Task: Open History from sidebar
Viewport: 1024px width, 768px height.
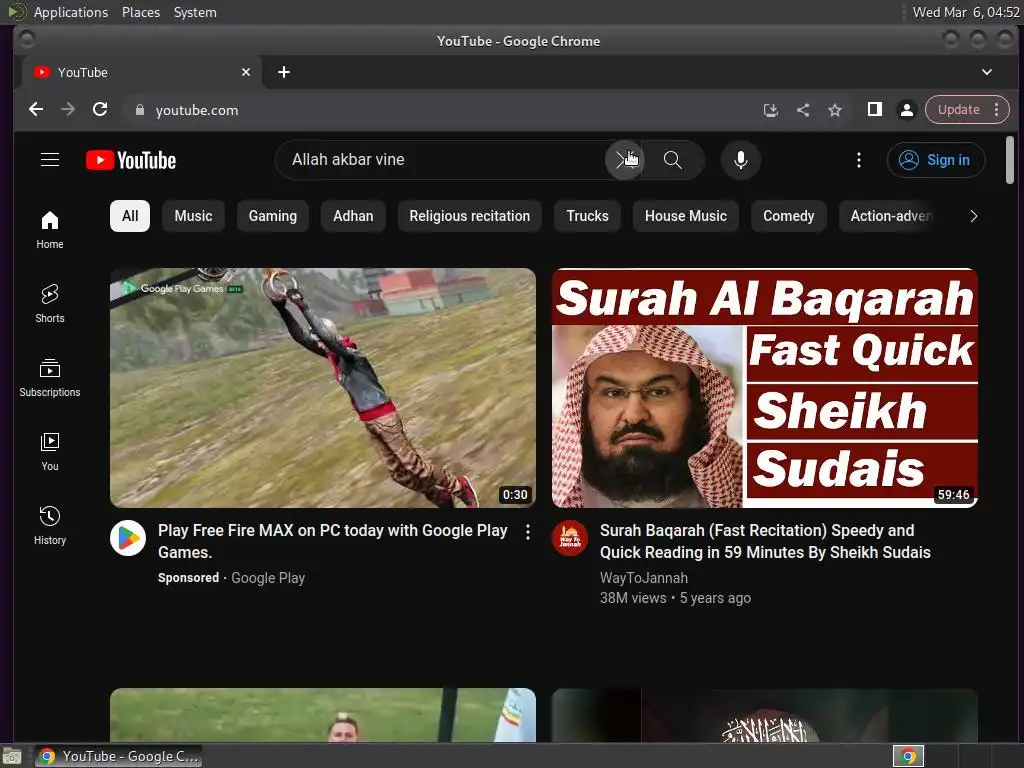Action: pos(50,525)
